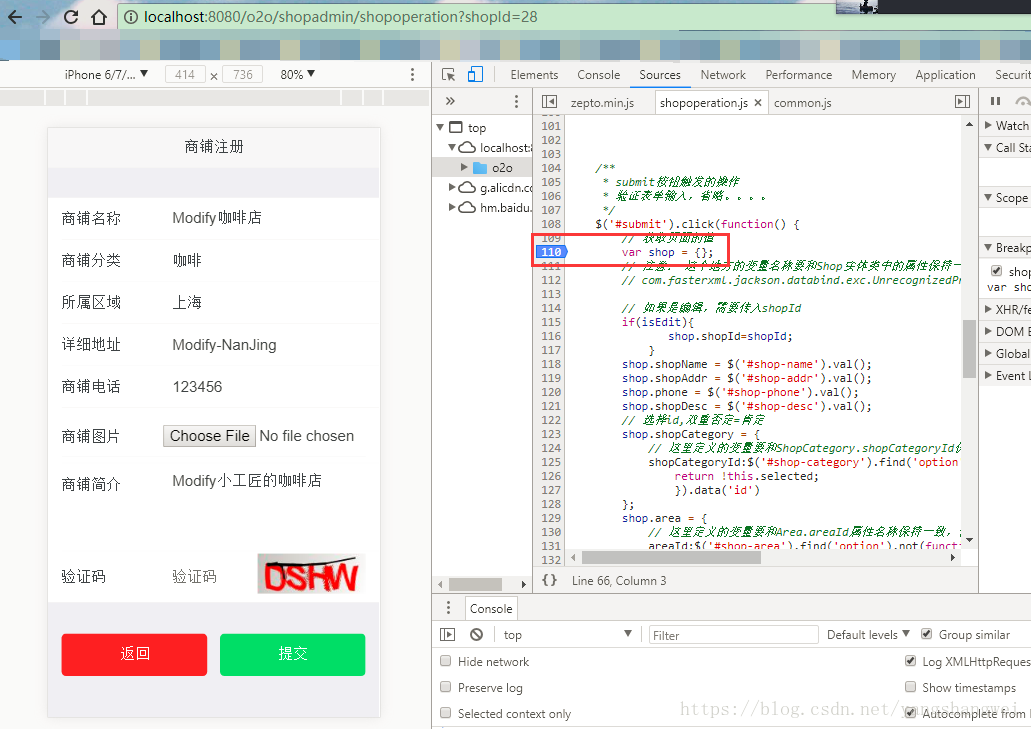Click the Choose File upload field
The width and height of the screenshot is (1031, 729).
point(209,436)
